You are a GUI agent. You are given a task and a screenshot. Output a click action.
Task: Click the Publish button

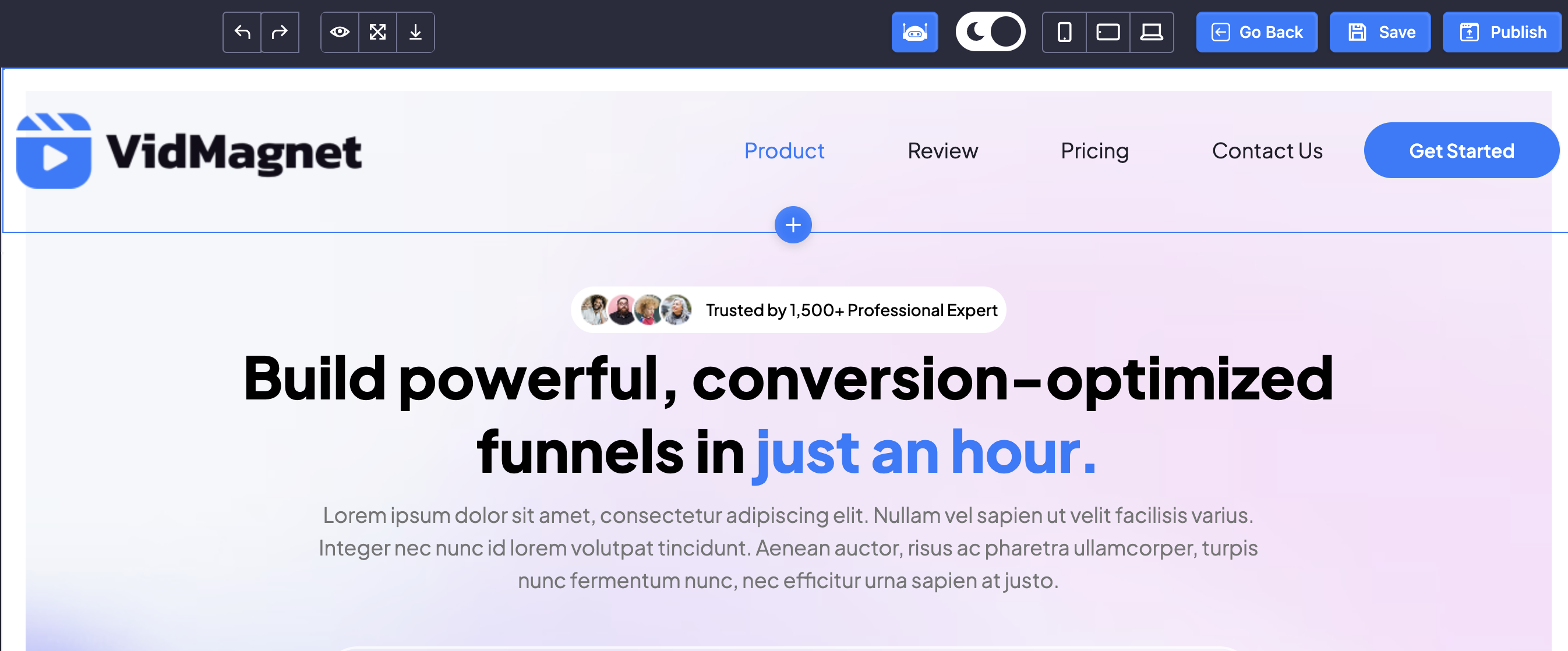click(x=1502, y=32)
